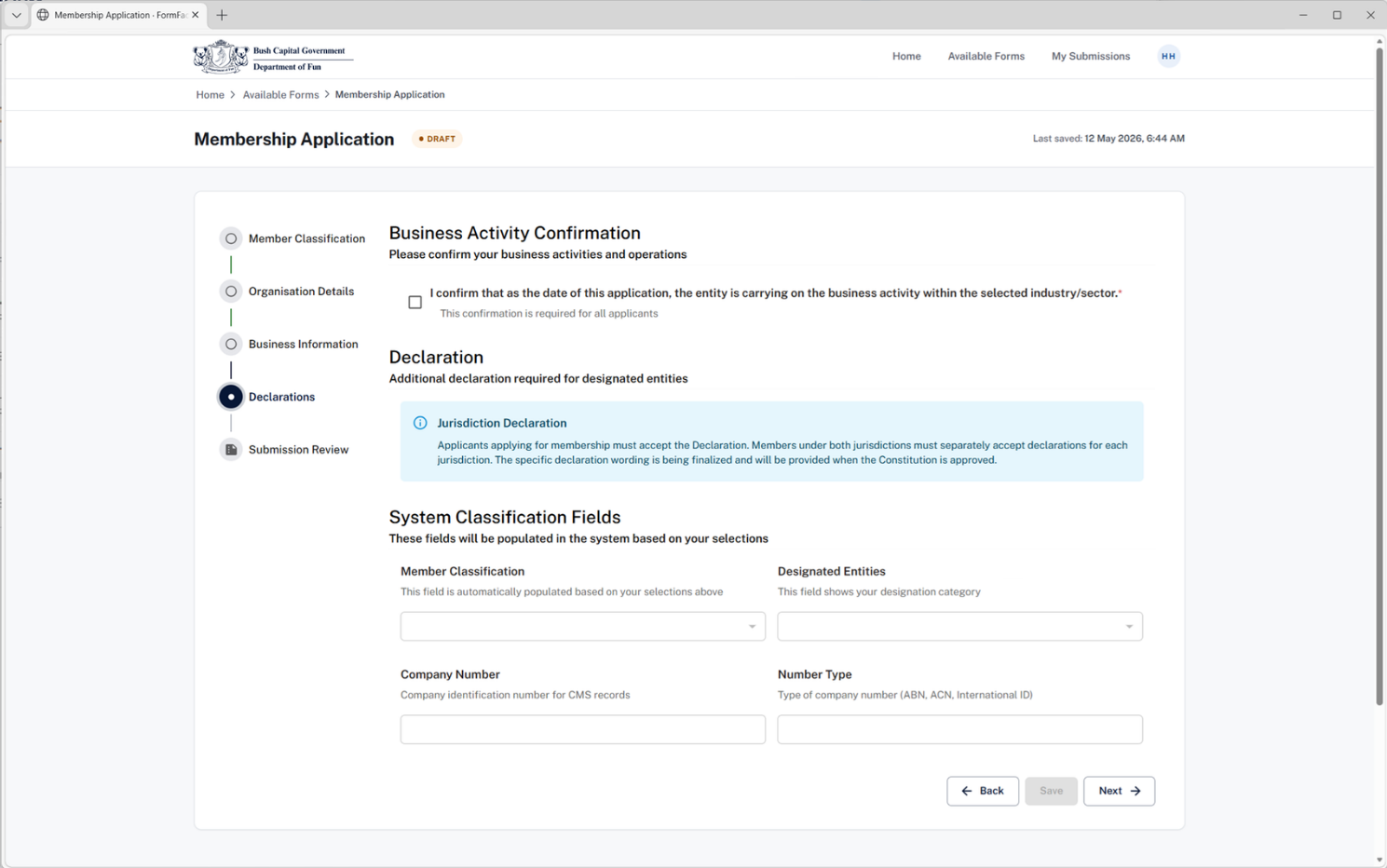Open Available Forms in top navigation
1387x868 pixels.
[986, 56]
